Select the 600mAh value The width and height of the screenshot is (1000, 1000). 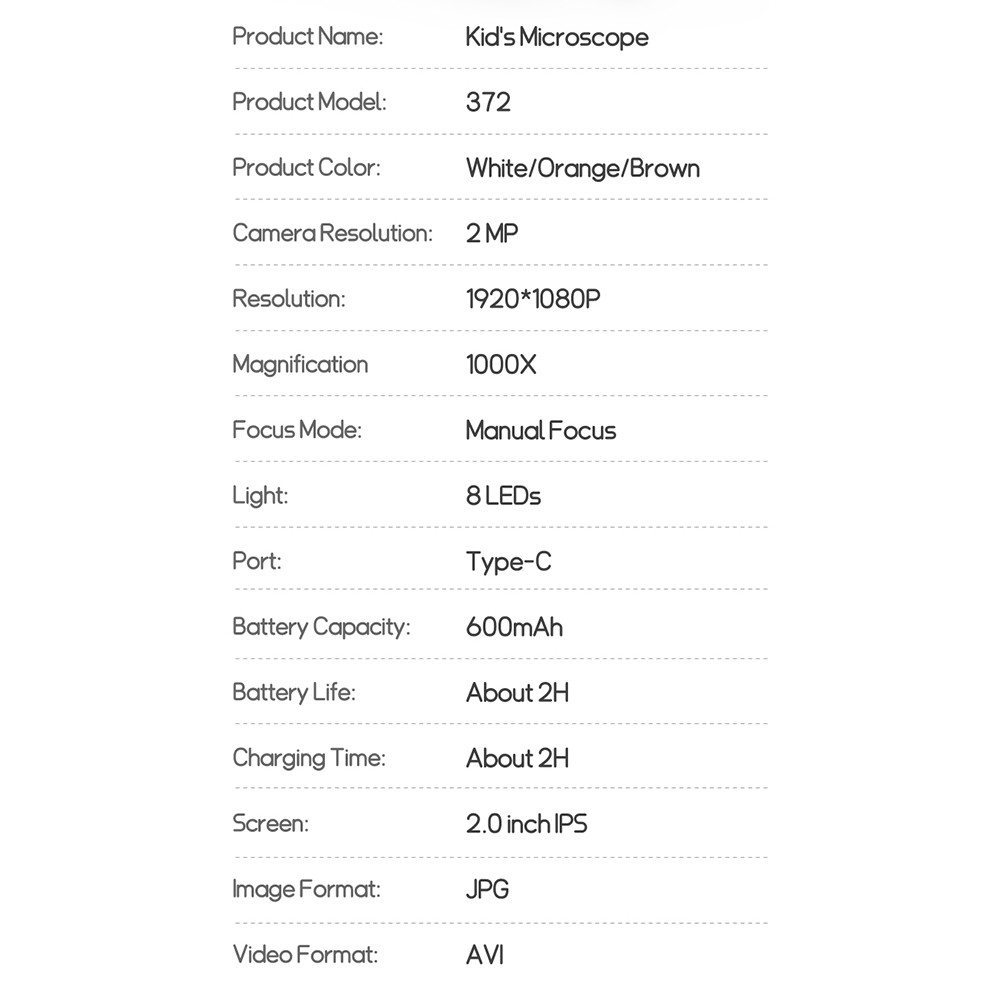pyautogui.click(x=514, y=627)
